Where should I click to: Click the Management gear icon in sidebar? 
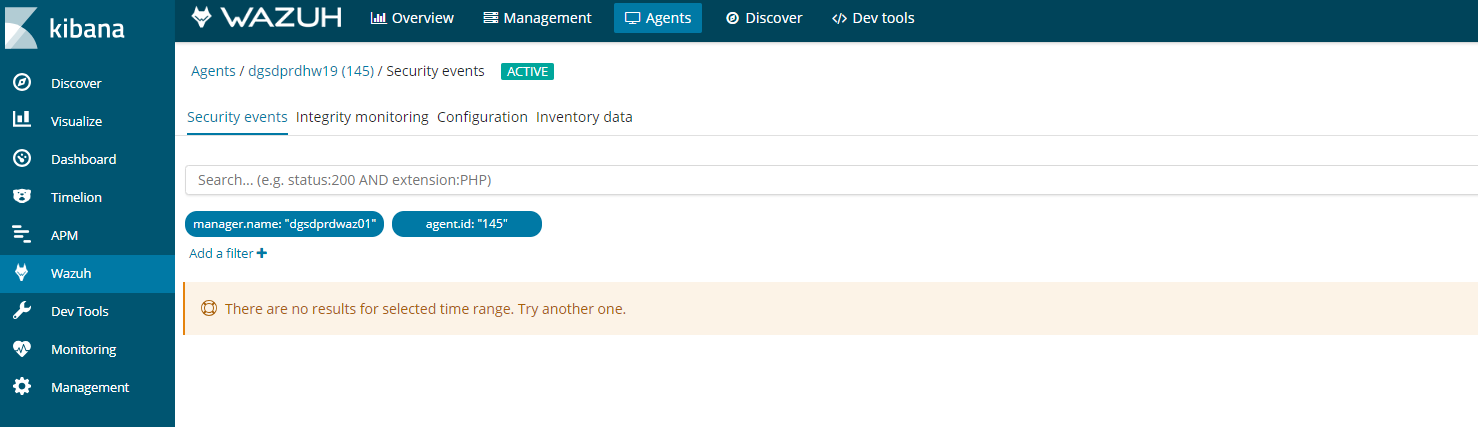pyautogui.click(x=21, y=387)
